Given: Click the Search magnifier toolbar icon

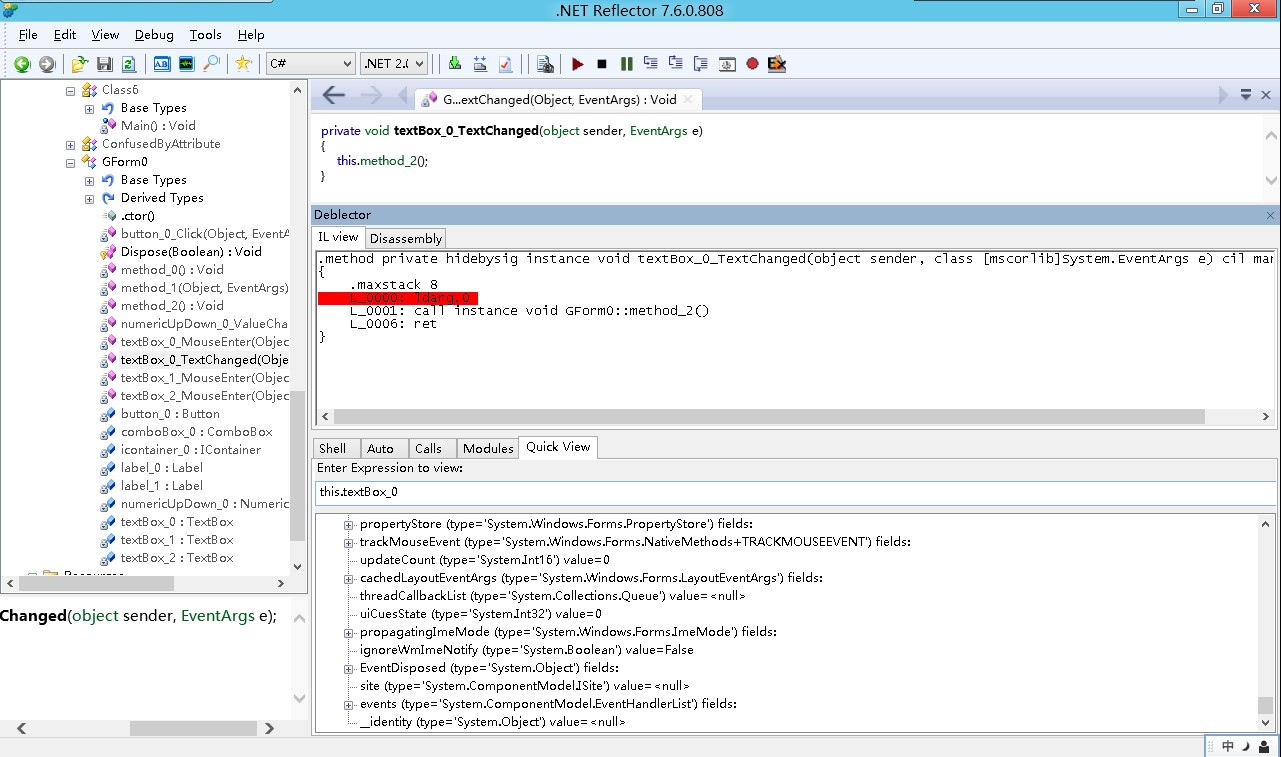Looking at the screenshot, I should [211, 64].
